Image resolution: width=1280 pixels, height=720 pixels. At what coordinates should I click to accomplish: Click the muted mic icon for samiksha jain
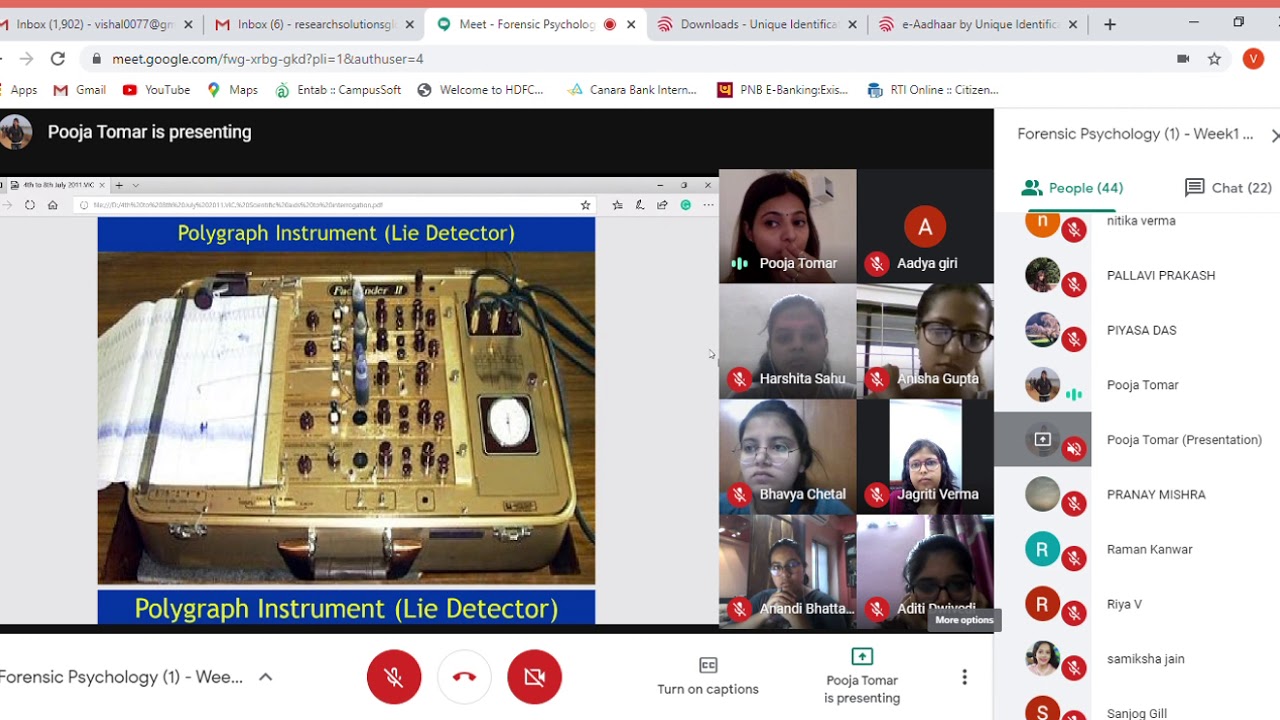[x=1074, y=669]
